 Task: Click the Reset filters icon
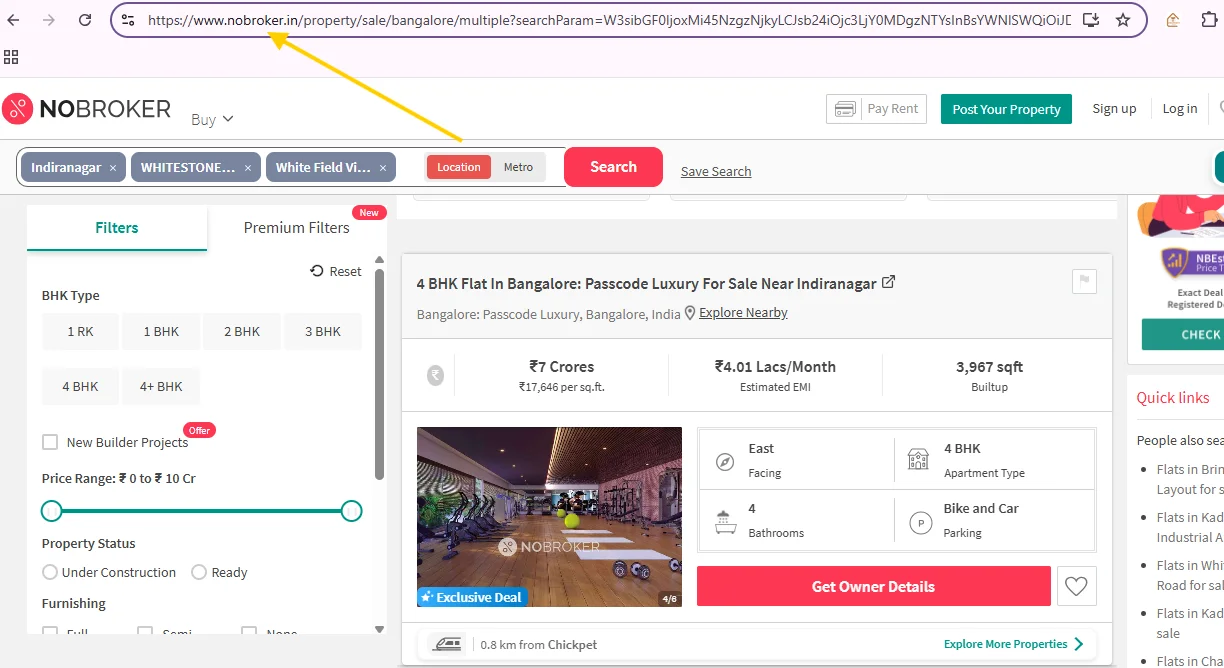(317, 271)
